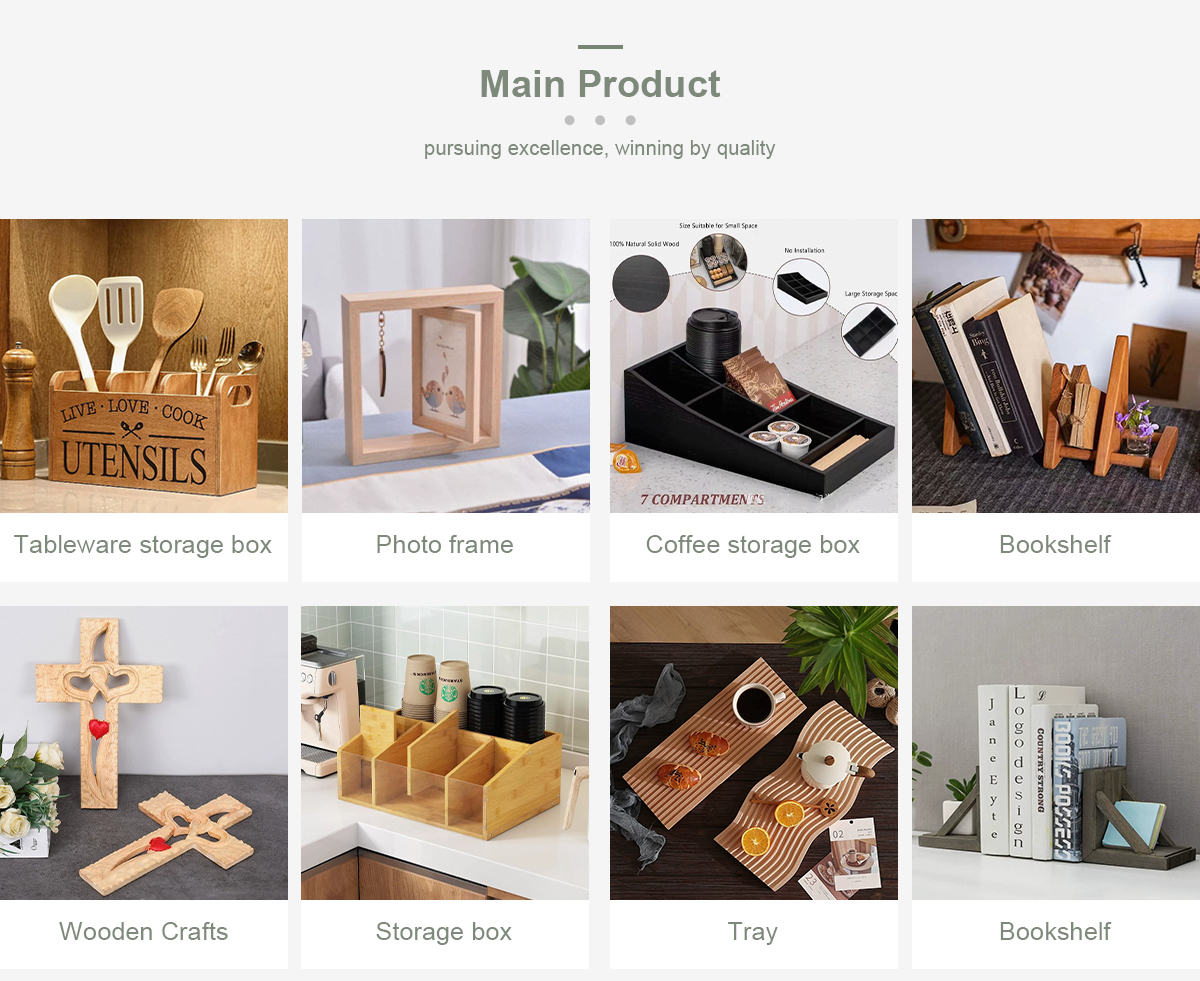Click the Main Product heading
Image resolution: width=1200 pixels, height=981 pixels.
[600, 84]
